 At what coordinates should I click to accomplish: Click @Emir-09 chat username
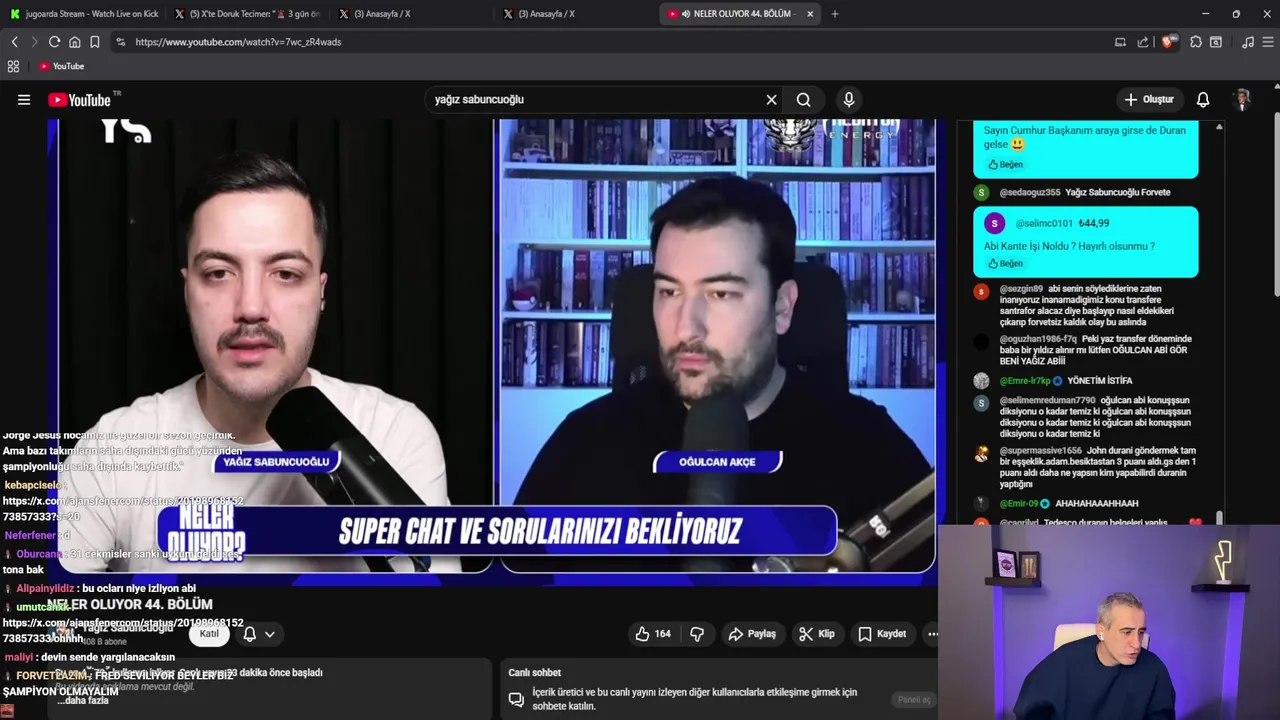coord(1019,503)
